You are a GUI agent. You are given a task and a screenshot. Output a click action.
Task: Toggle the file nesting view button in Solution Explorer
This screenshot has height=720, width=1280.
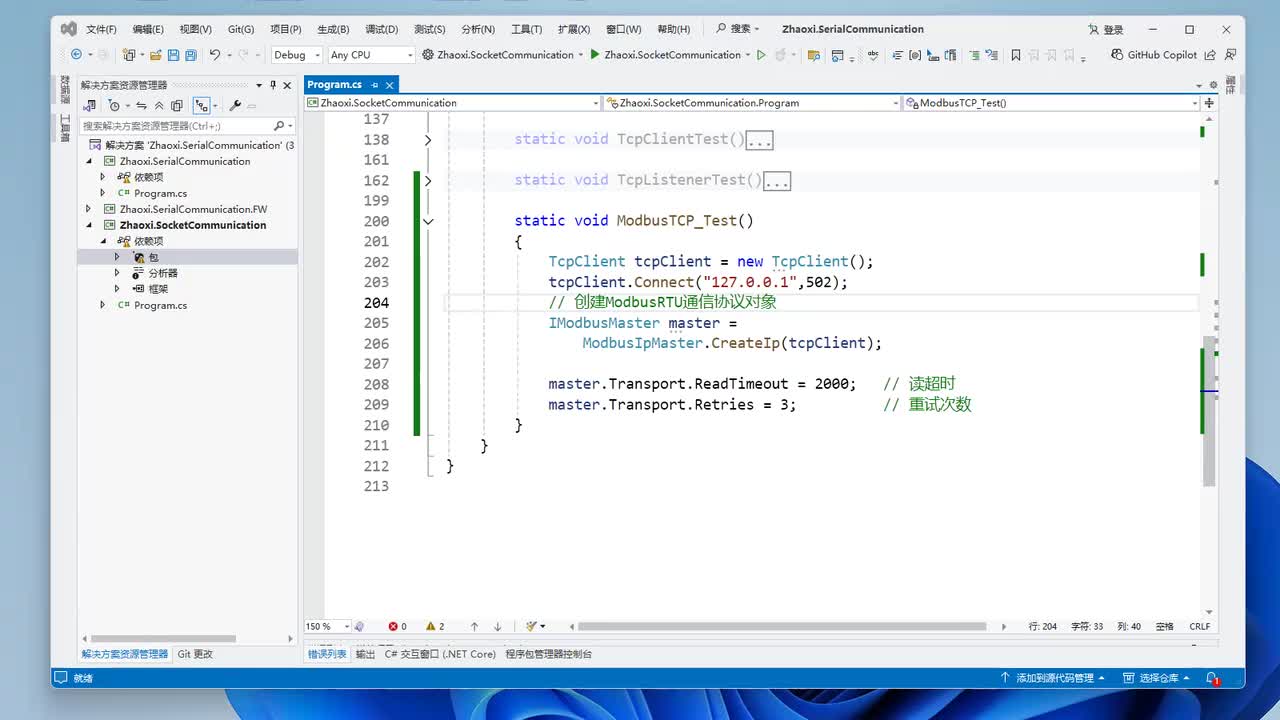pos(203,105)
